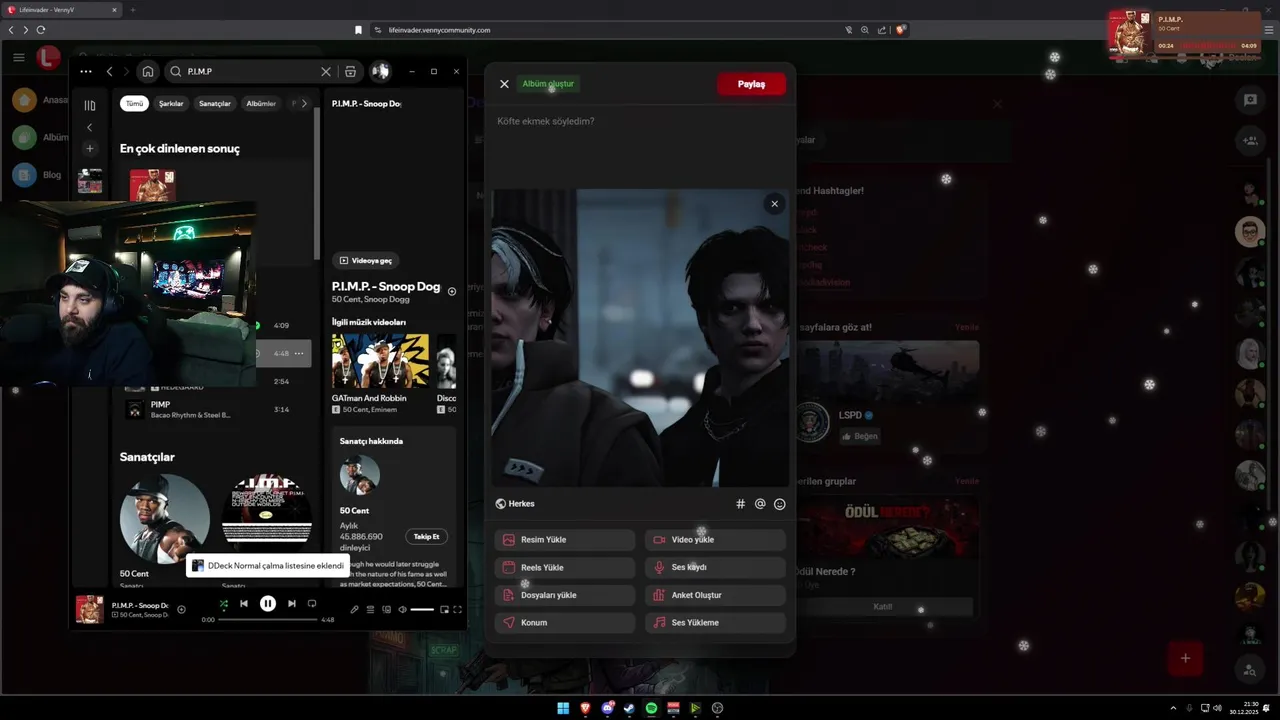Open GATman And Robbin video thumbnail
The width and height of the screenshot is (1280, 720).
tap(380, 360)
